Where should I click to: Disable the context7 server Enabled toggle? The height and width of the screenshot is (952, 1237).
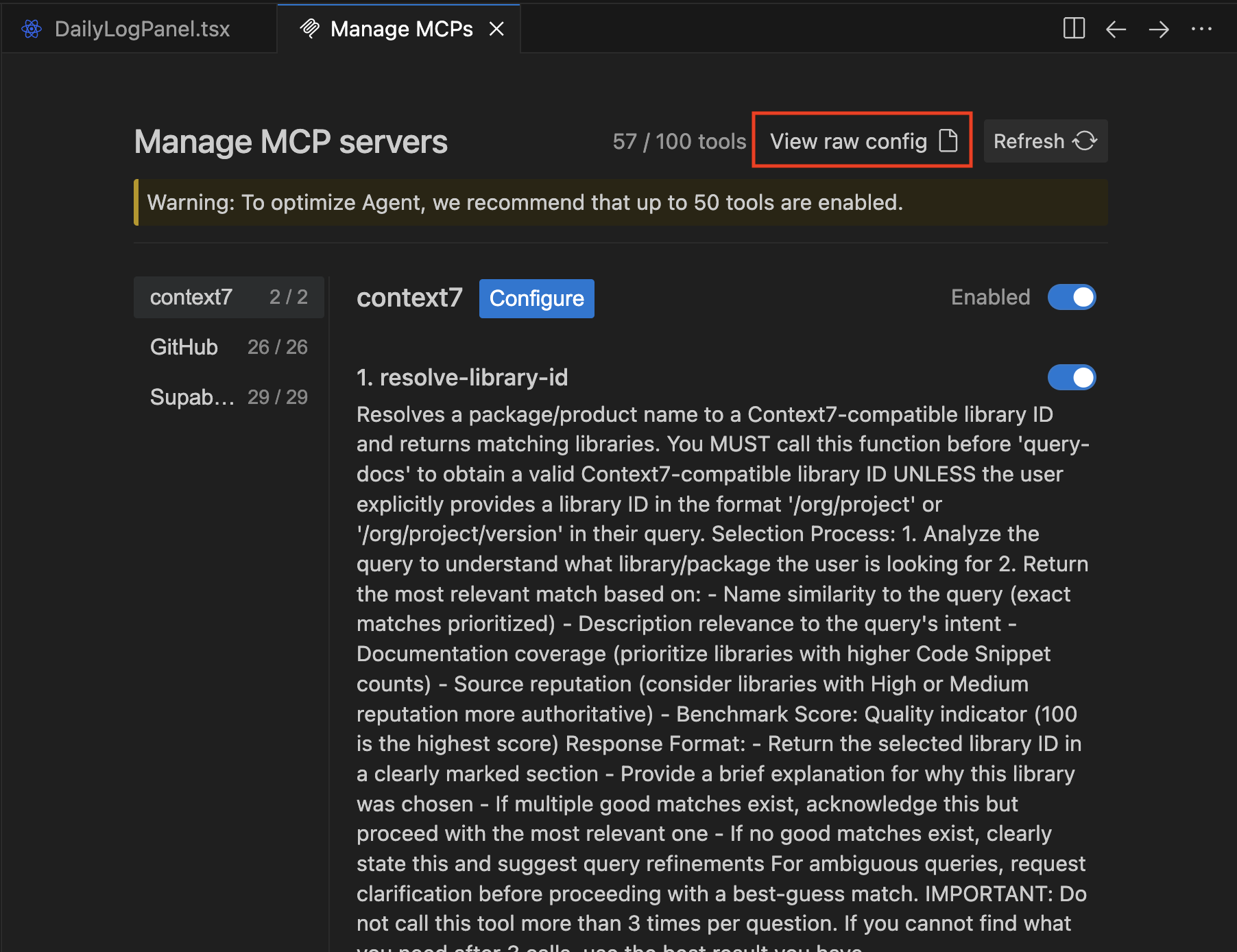pyautogui.click(x=1072, y=297)
